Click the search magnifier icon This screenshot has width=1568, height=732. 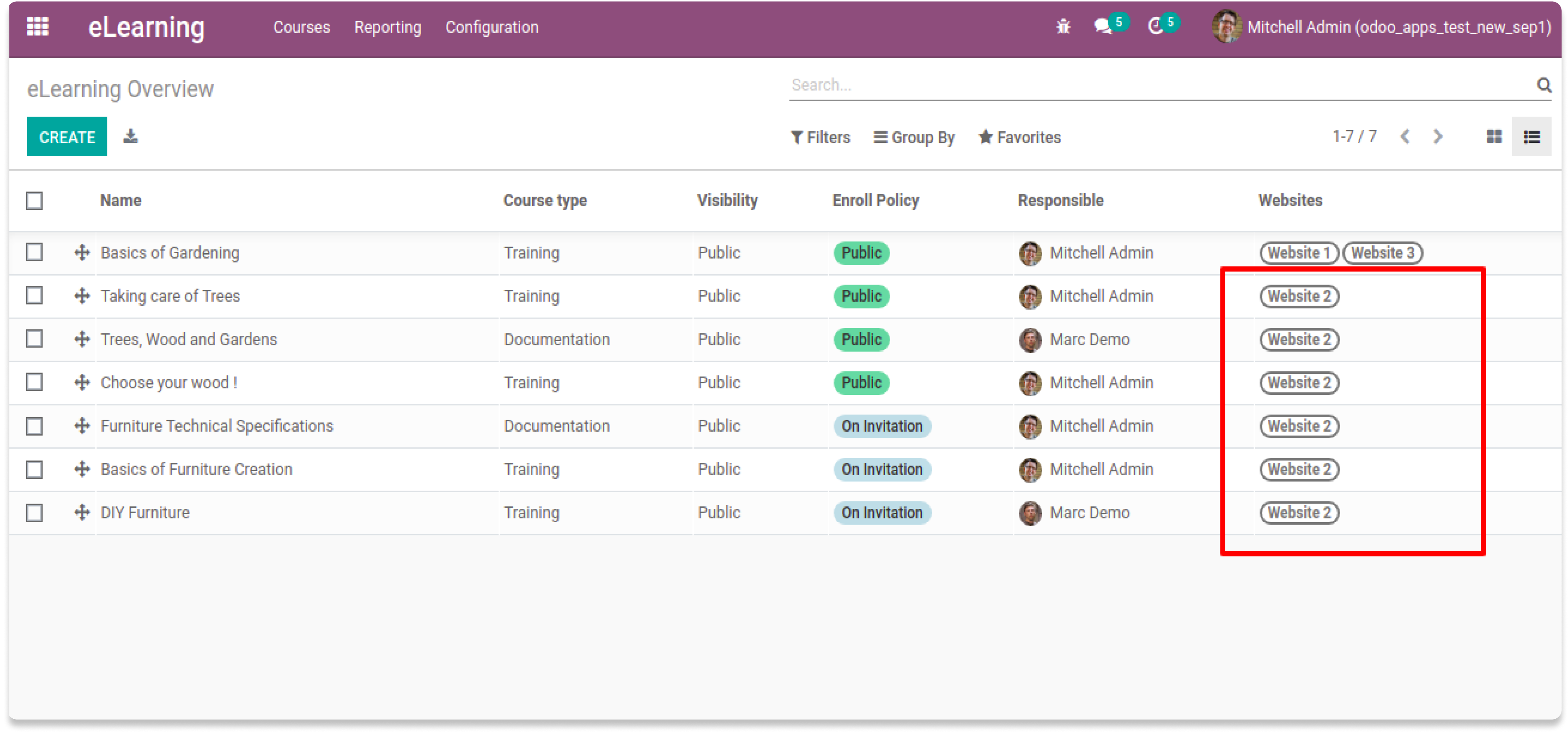coord(1544,85)
